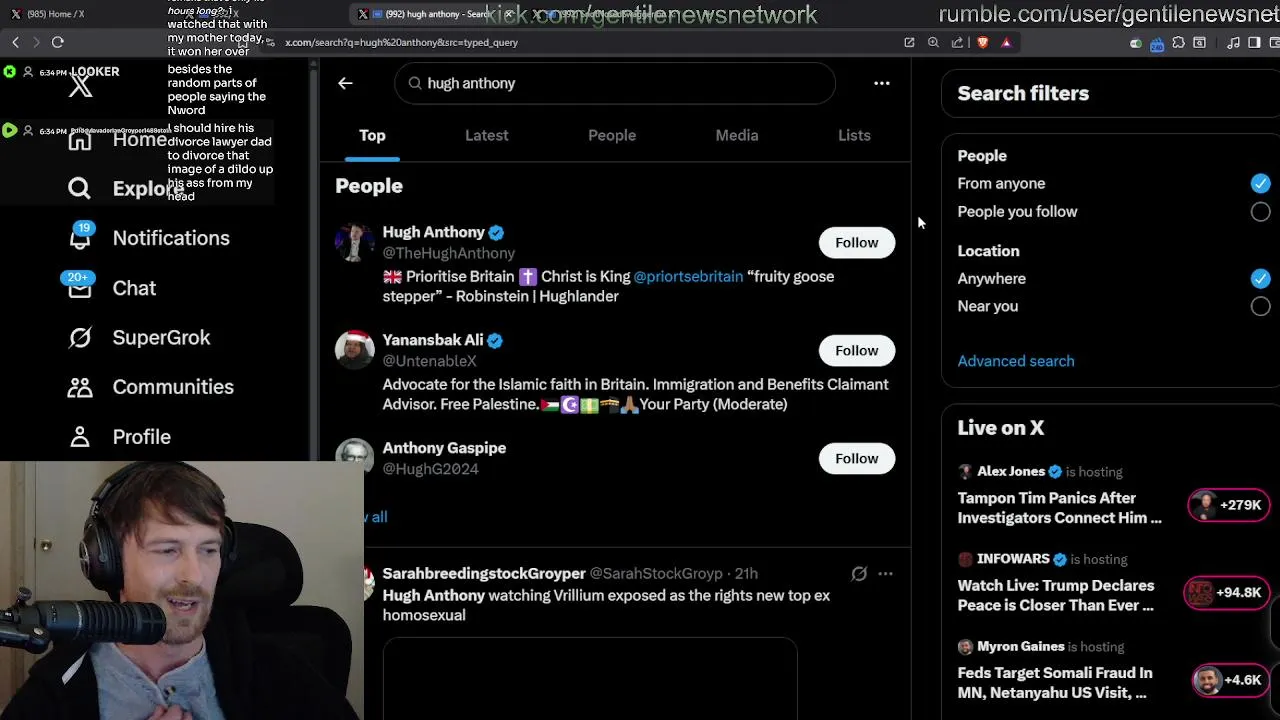Select the 'People you follow' filter option
The height and width of the screenshot is (720, 1280).
point(1260,211)
